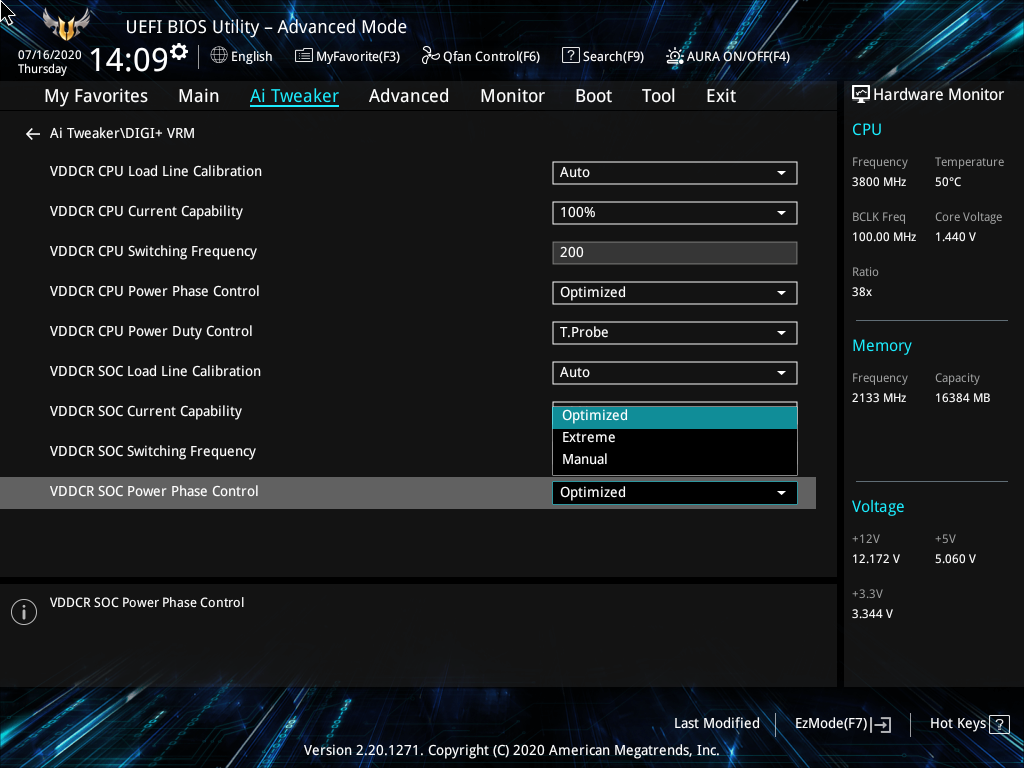Click the BCLK Freq value 100.00 MHz

click(x=884, y=237)
